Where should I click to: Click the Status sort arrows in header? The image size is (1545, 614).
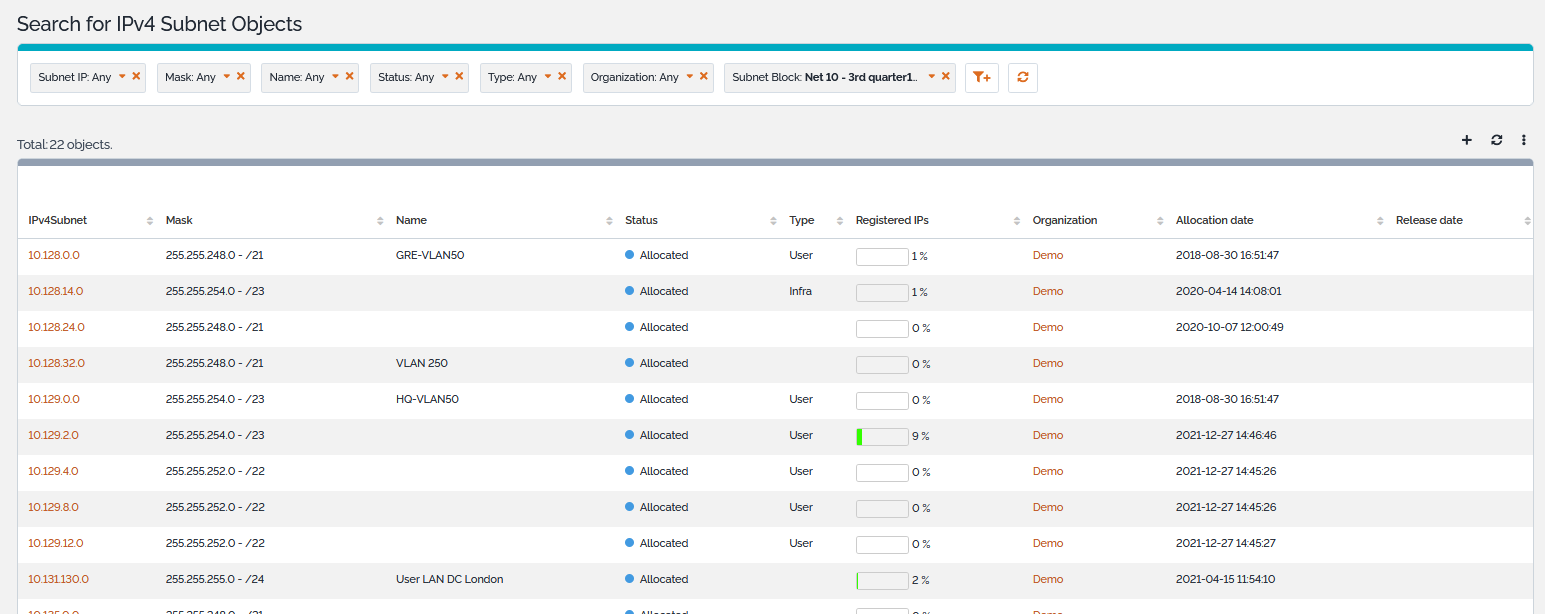coord(773,221)
